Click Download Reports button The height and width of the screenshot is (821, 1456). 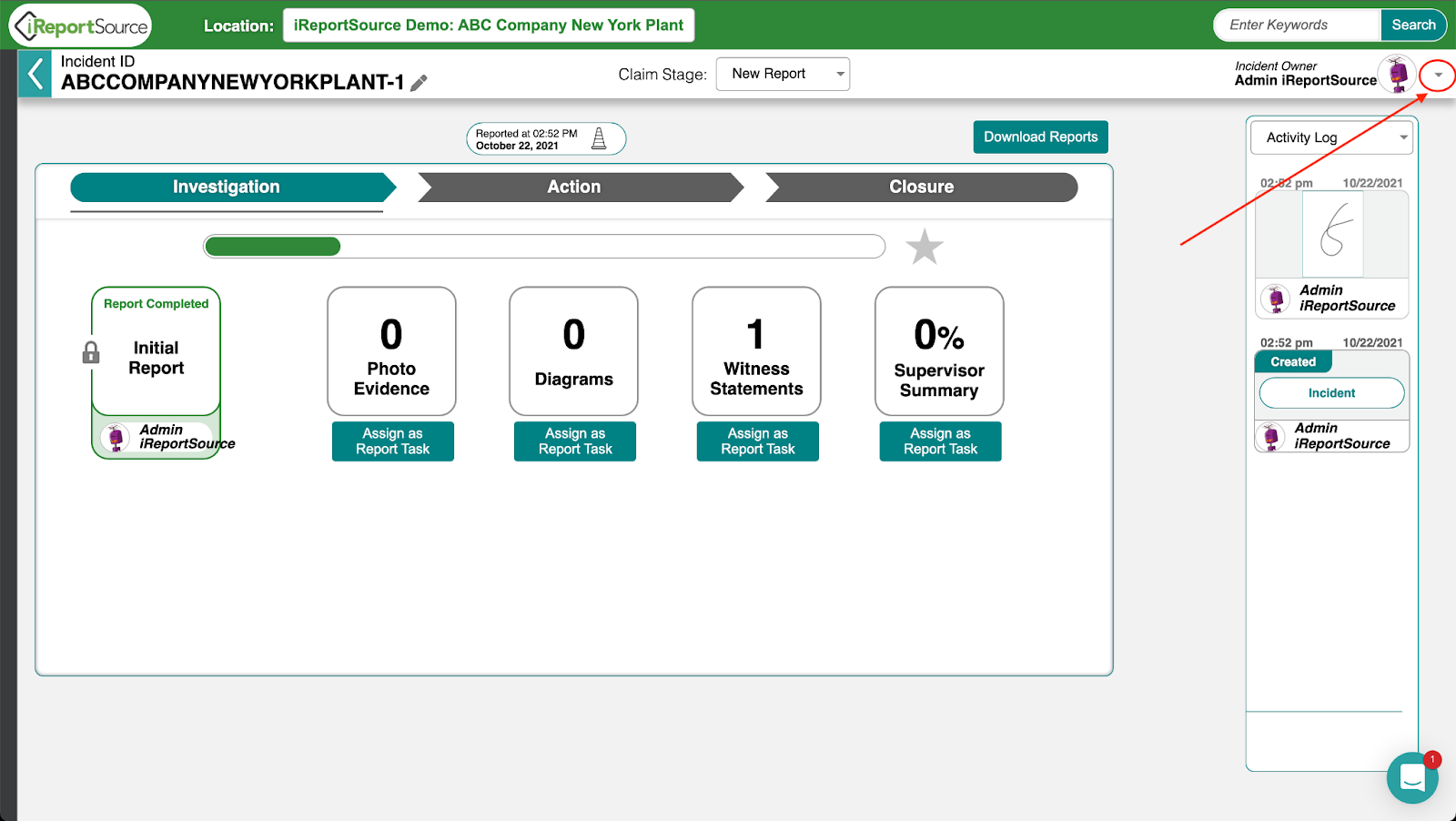click(1041, 137)
